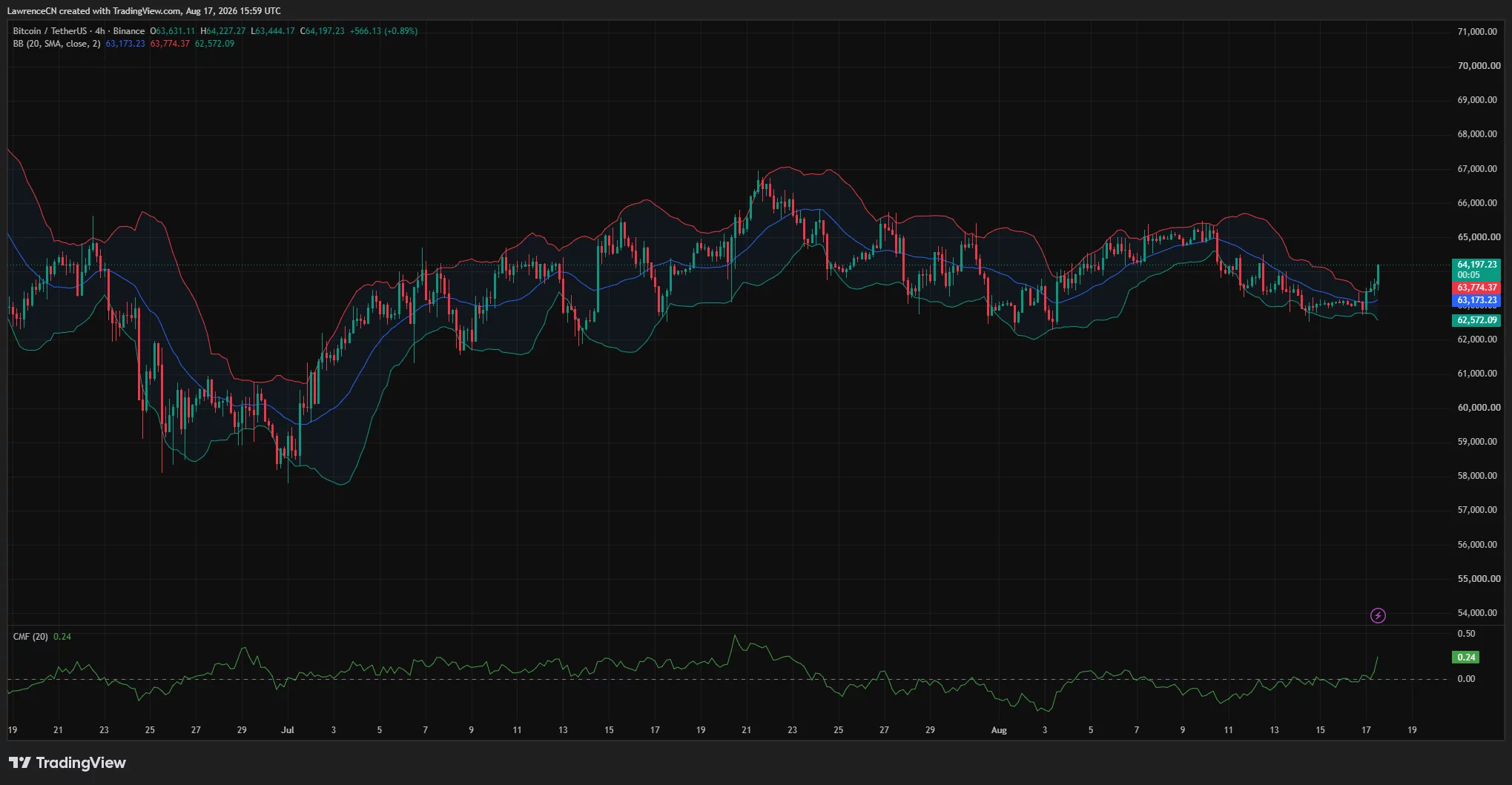This screenshot has width=1512, height=785.
Task: Click the Jul label on the time axis
Action: pyautogui.click(x=288, y=730)
